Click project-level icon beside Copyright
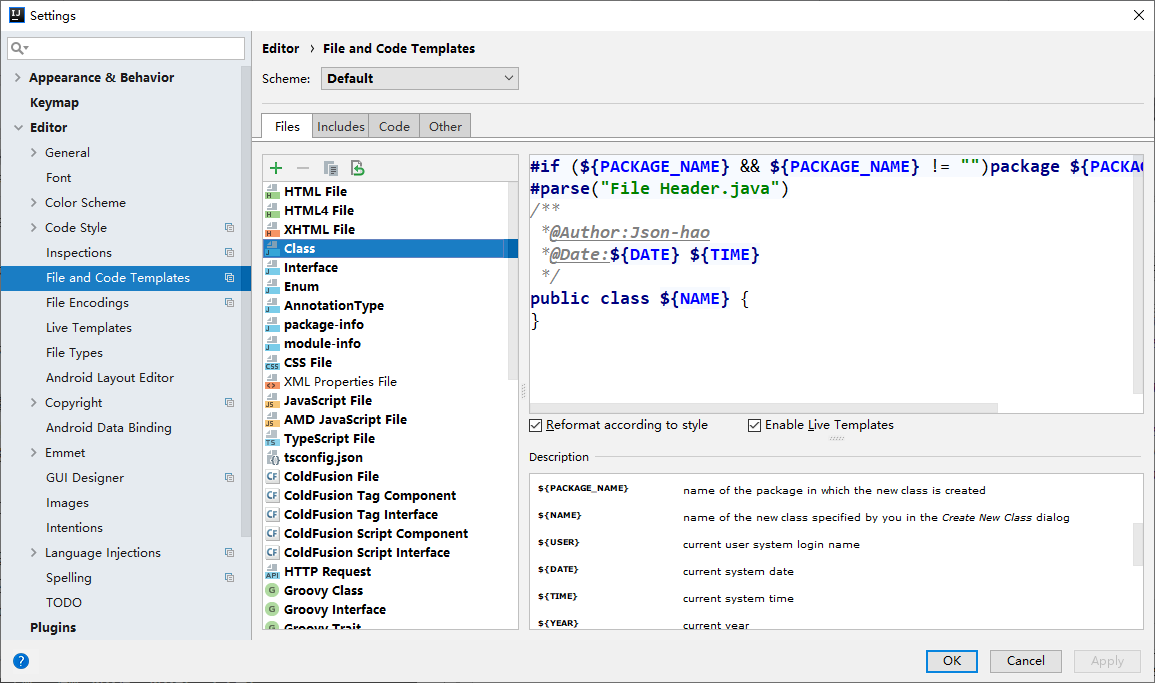 (x=229, y=402)
